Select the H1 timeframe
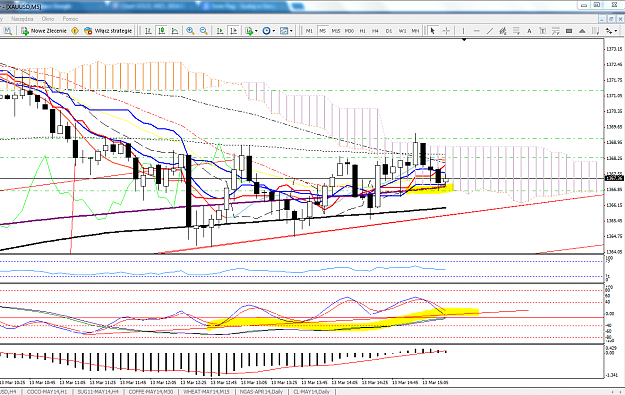The width and height of the screenshot is (625, 395). click(362, 31)
